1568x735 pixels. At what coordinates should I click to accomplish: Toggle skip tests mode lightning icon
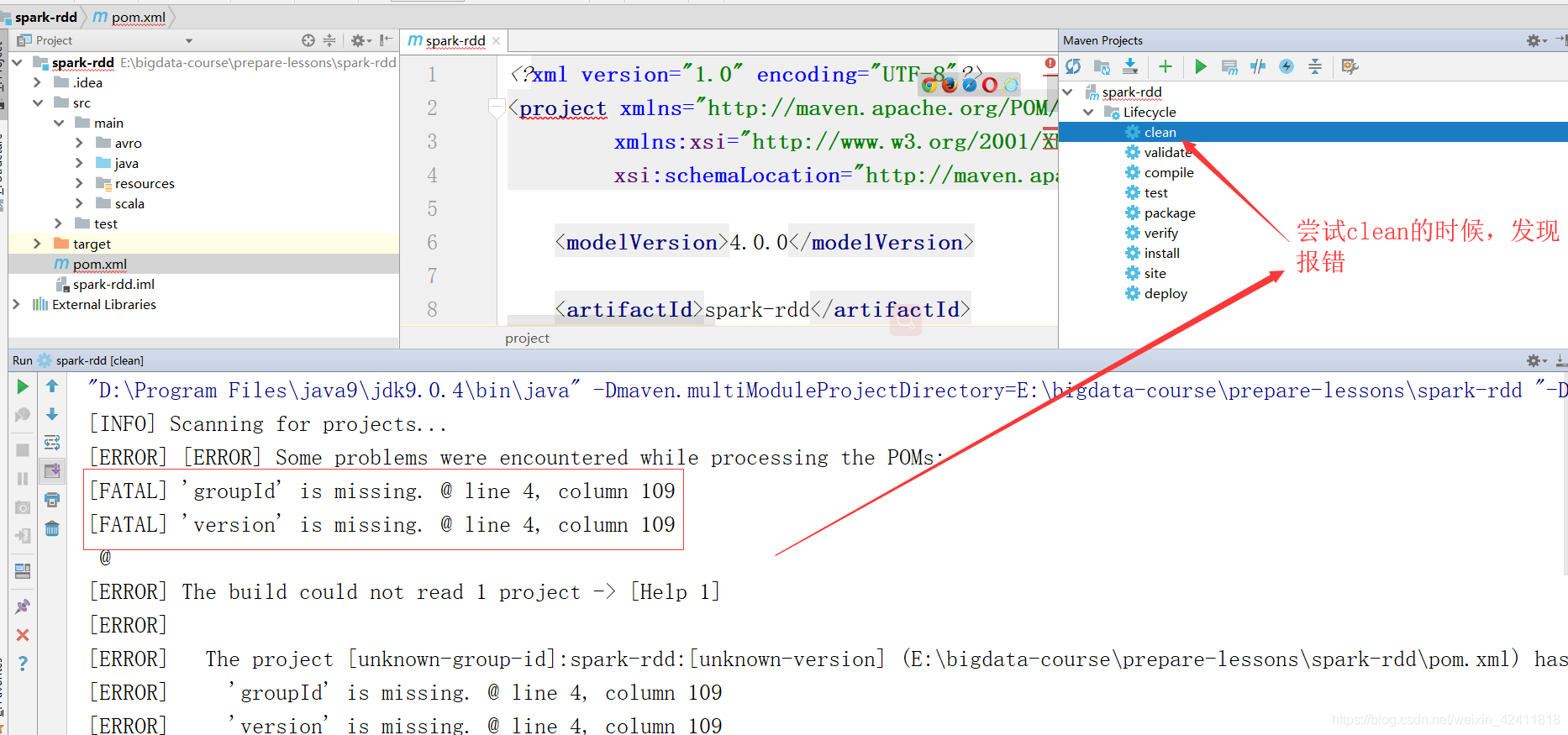pos(1286,66)
